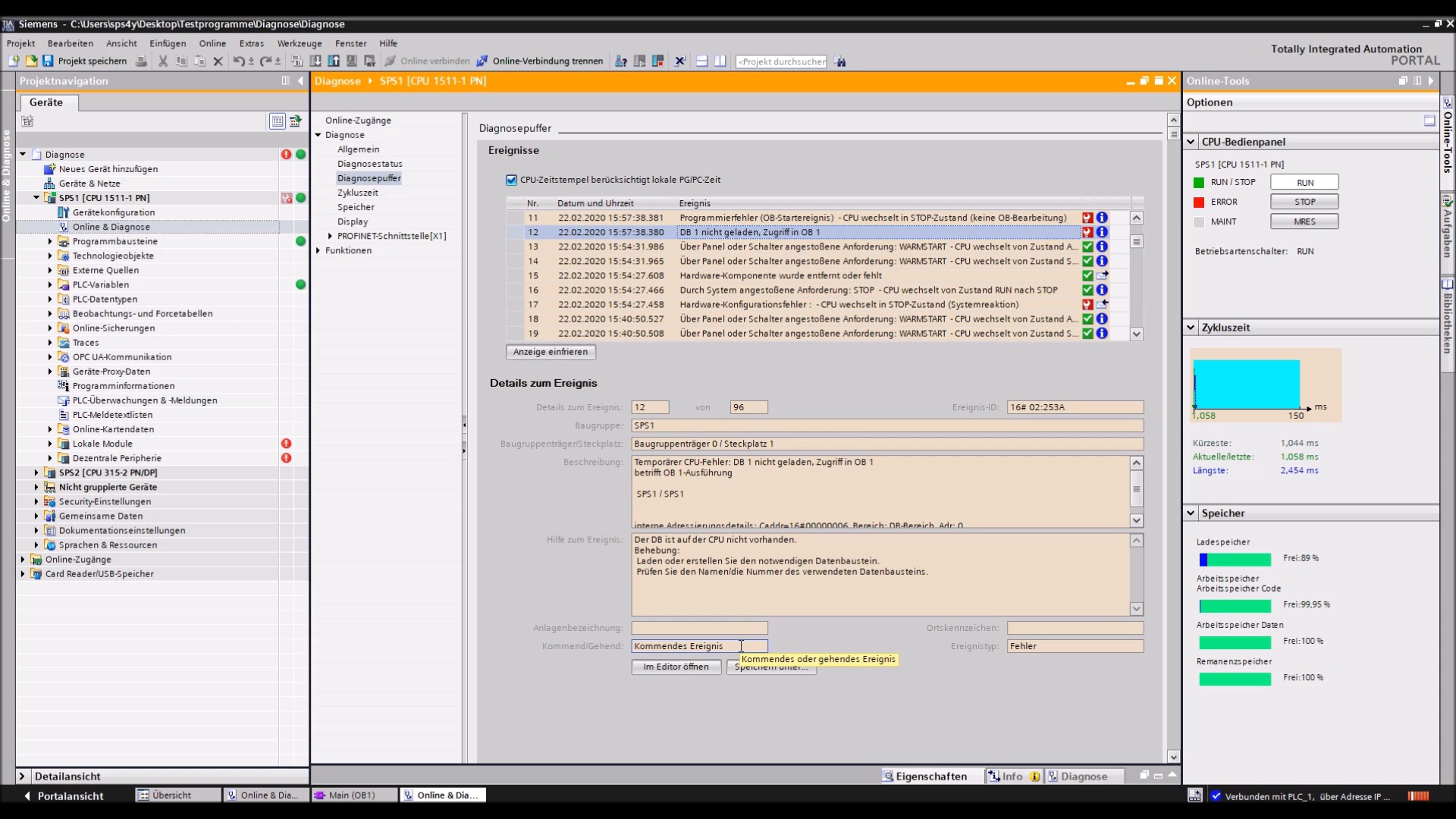Click the Ladespeicher usage bar
The image size is (1456, 819).
[x=1235, y=560]
